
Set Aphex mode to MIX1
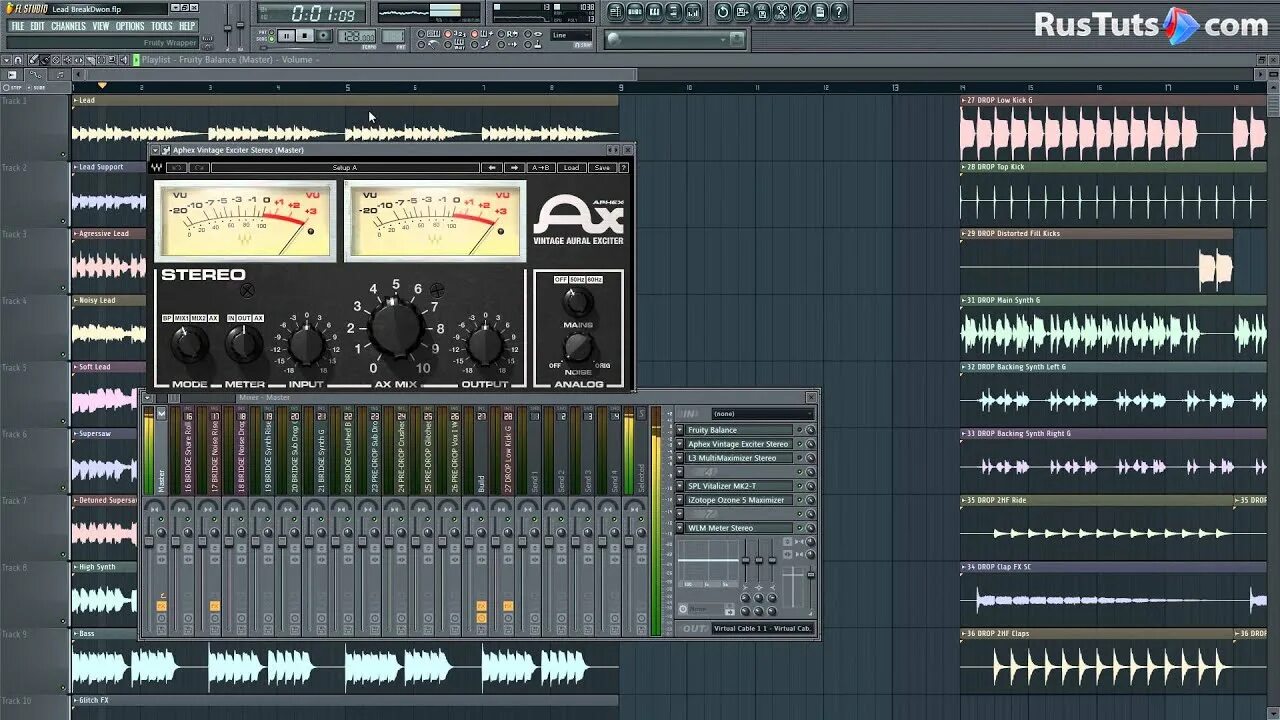pyautogui.click(x=182, y=318)
